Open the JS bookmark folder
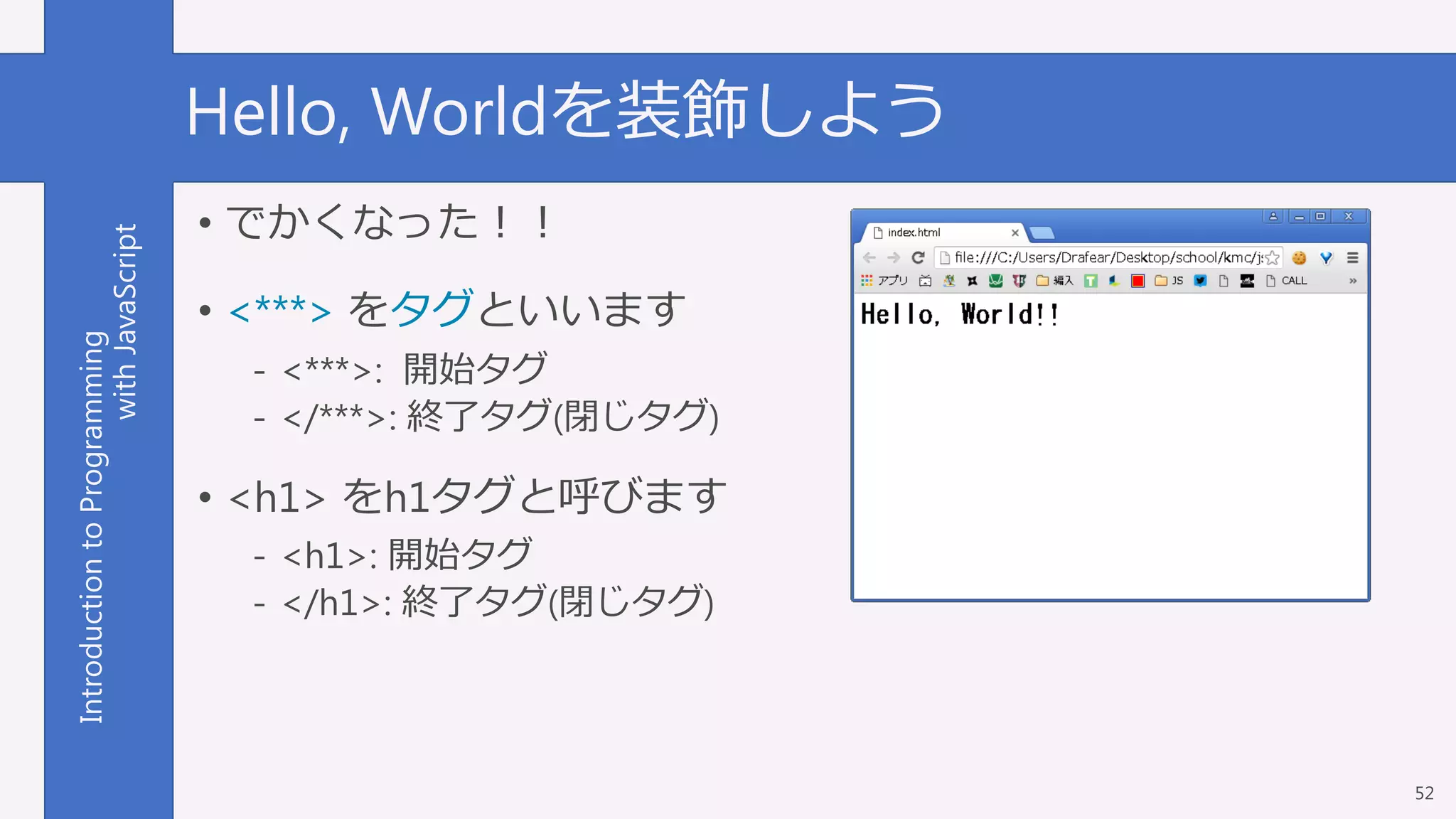 [x=1169, y=281]
